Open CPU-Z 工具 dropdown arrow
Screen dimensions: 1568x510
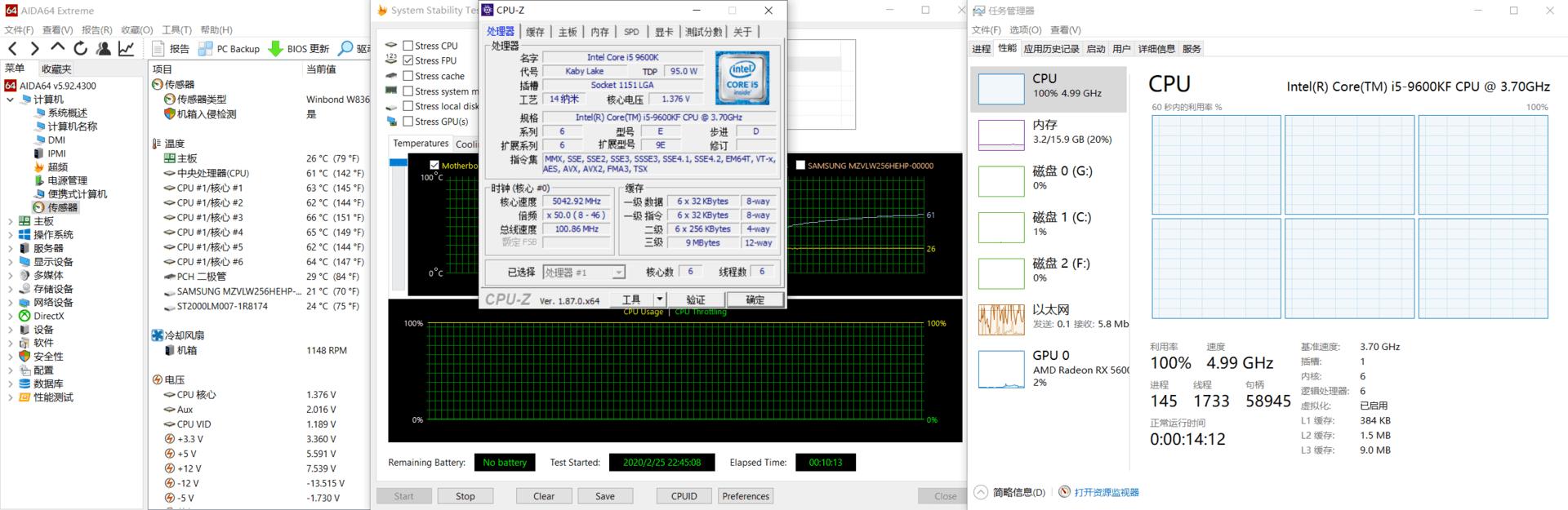coord(660,299)
